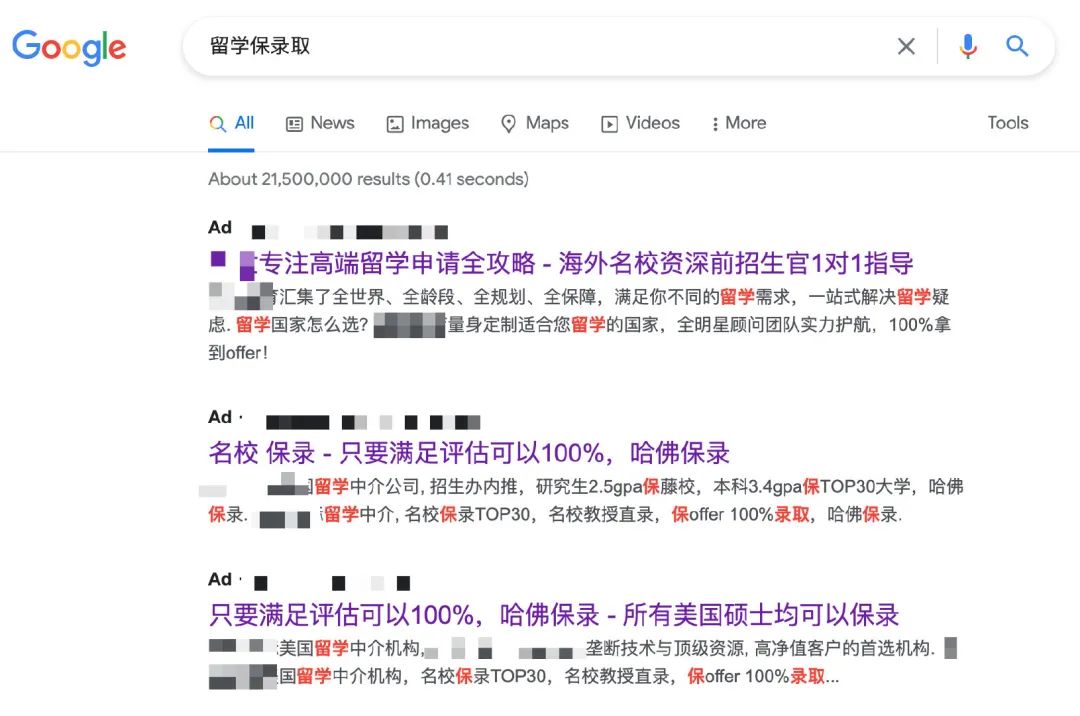Expand search Tools options

click(x=1007, y=123)
